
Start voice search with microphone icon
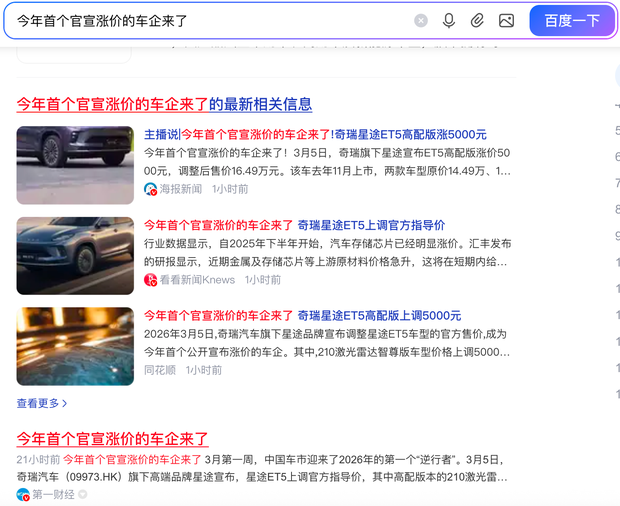click(449, 21)
